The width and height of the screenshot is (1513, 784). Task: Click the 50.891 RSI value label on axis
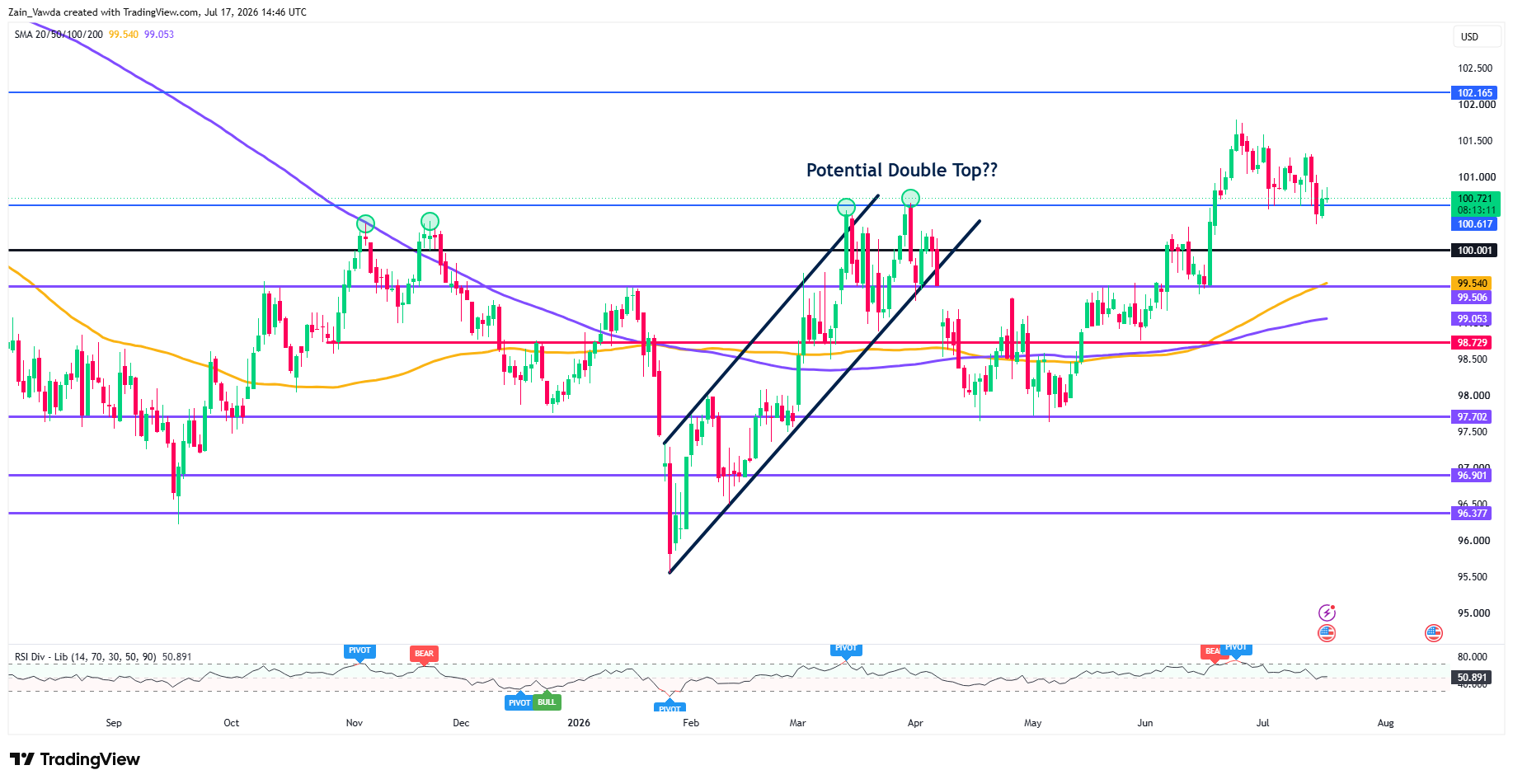(1472, 678)
